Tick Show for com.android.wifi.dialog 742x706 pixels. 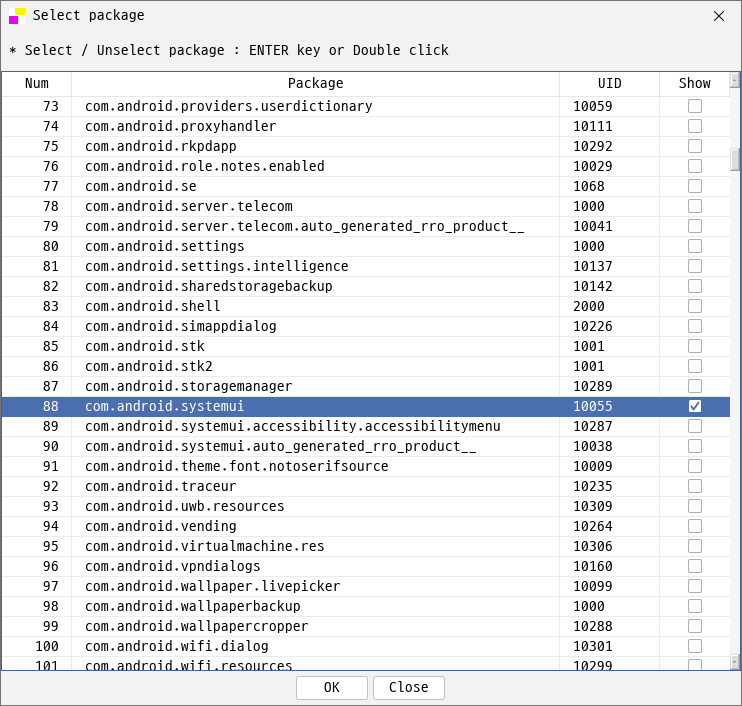(695, 646)
